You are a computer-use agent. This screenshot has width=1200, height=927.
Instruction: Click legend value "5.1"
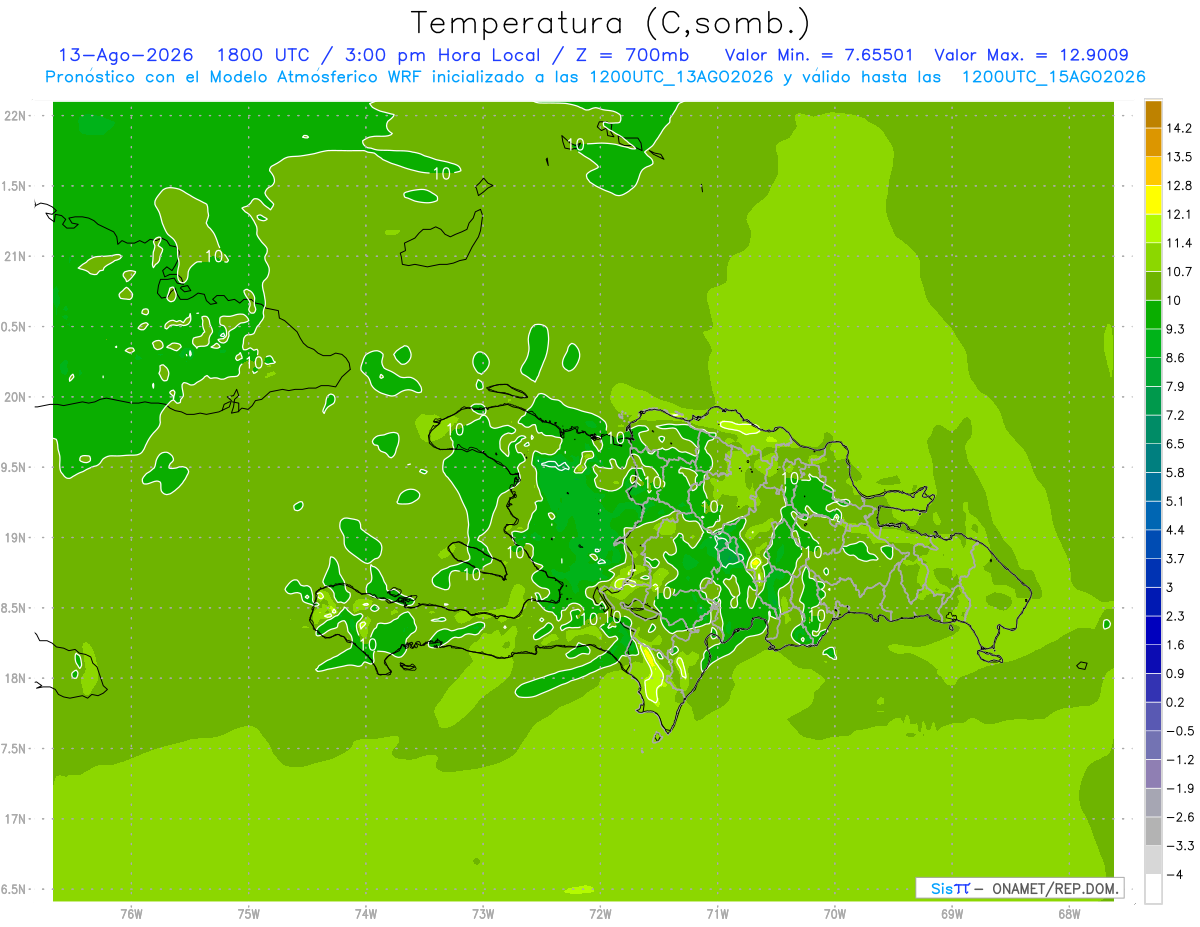click(1175, 501)
